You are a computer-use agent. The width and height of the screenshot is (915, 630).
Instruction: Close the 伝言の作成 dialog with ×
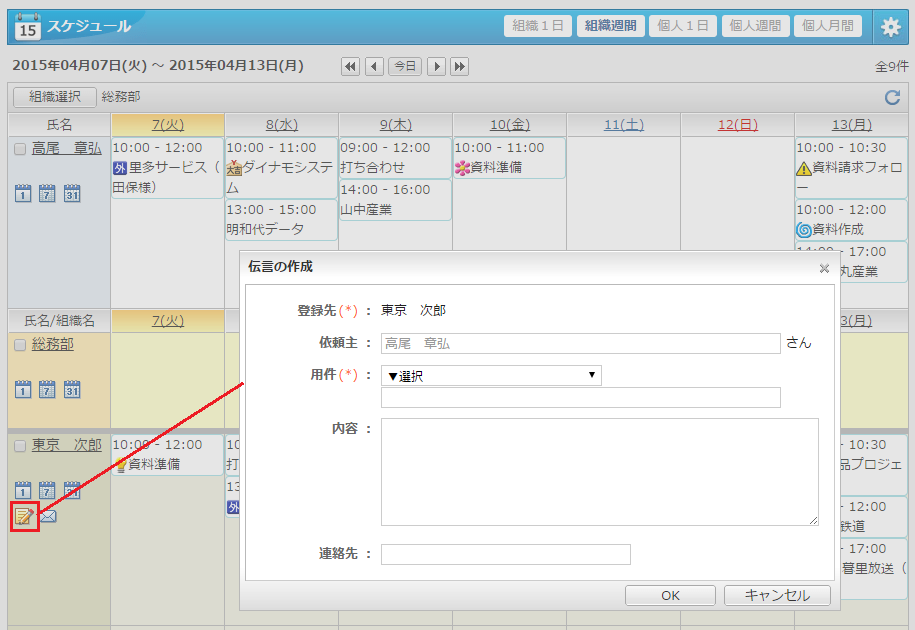[824, 268]
